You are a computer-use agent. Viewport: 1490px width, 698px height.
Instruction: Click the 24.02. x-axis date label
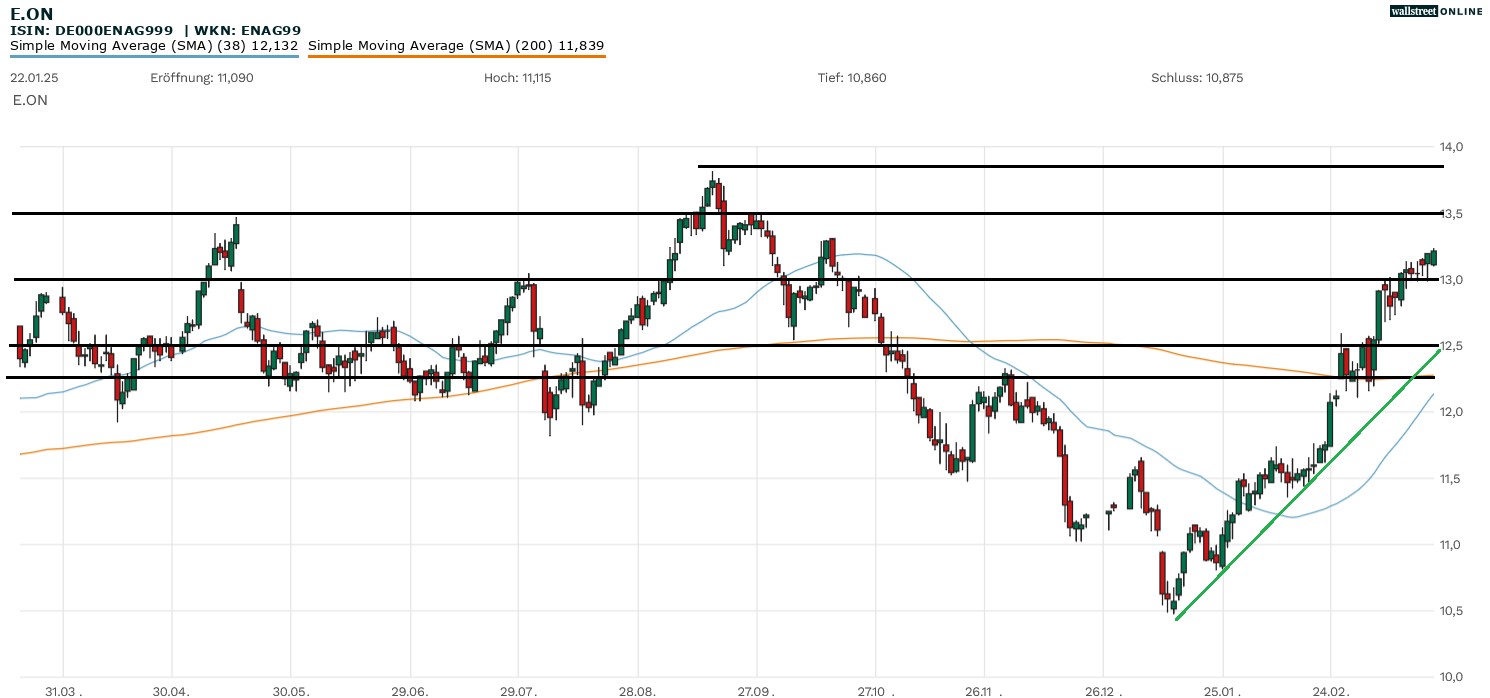tap(1330, 689)
